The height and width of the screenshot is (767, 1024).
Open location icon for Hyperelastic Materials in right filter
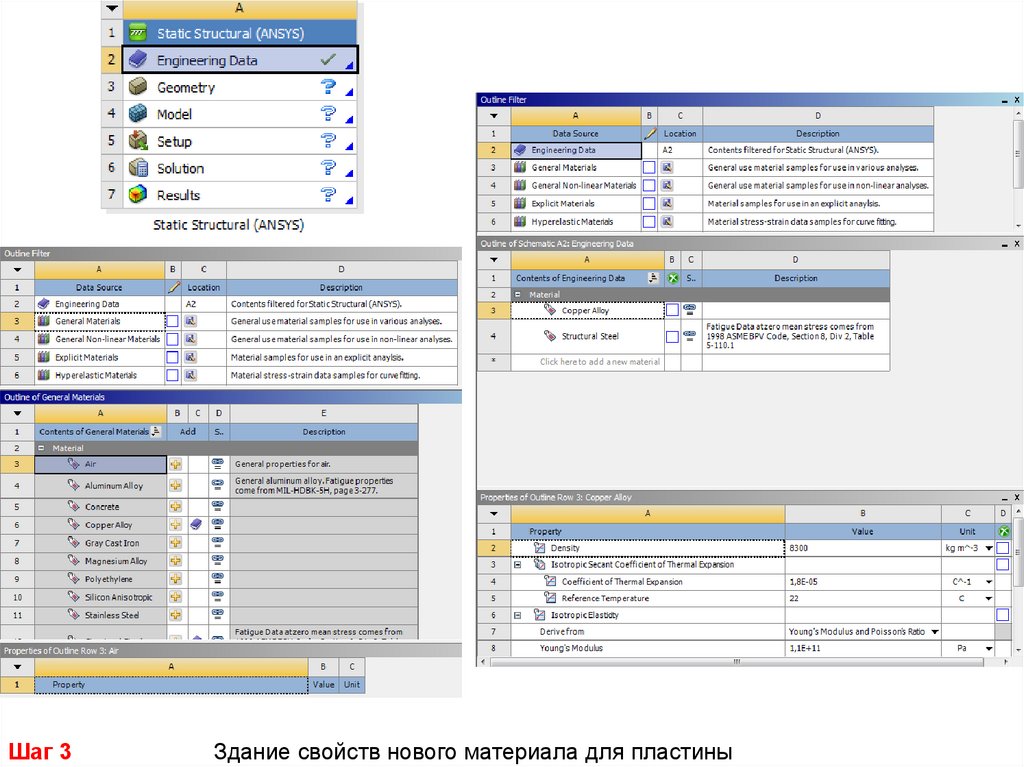pos(667,221)
